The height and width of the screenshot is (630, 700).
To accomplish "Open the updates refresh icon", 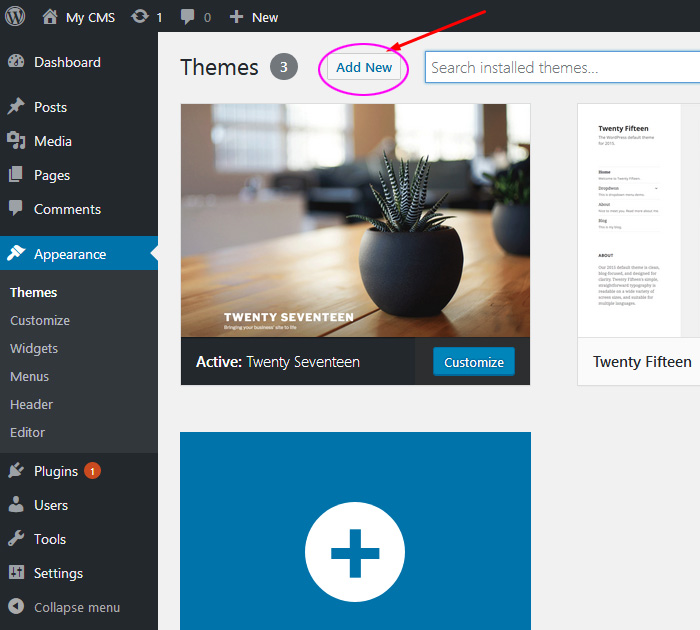I will [x=140, y=17].
